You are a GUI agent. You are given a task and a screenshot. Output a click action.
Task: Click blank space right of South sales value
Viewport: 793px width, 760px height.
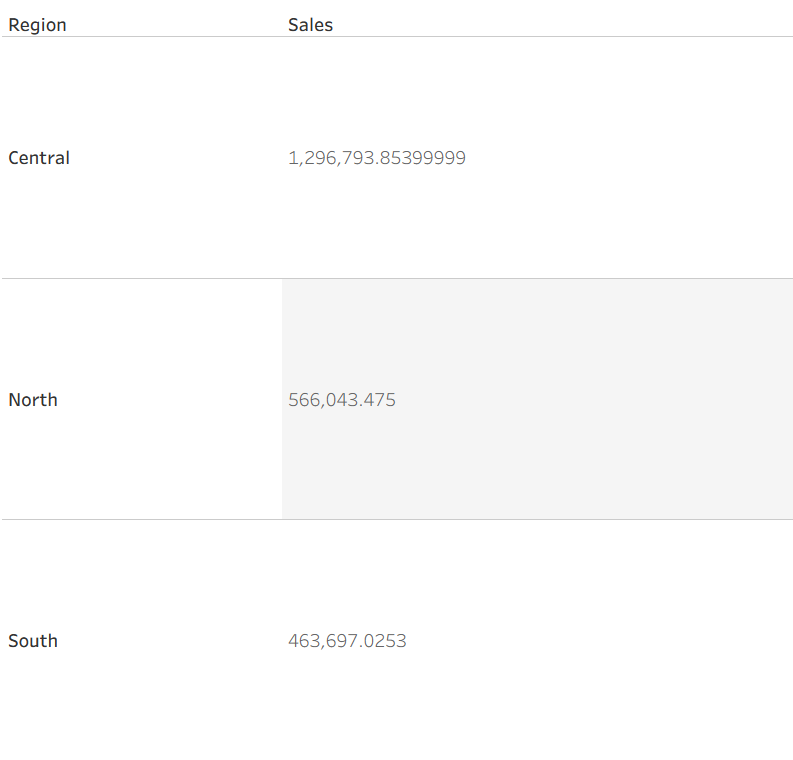(x=600, y=641)
